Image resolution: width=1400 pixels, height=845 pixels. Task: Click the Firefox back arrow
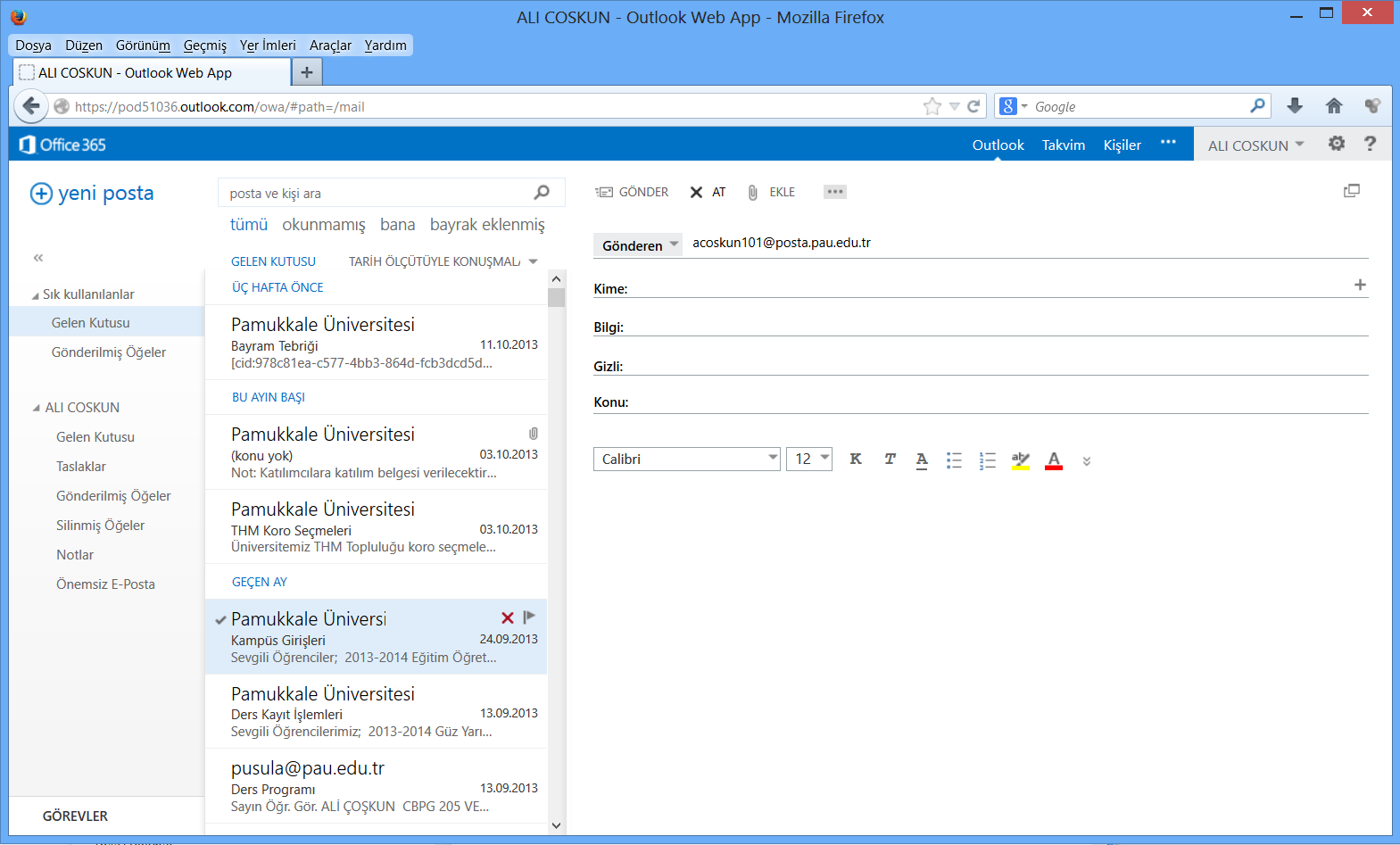click(x=31, y=106)
